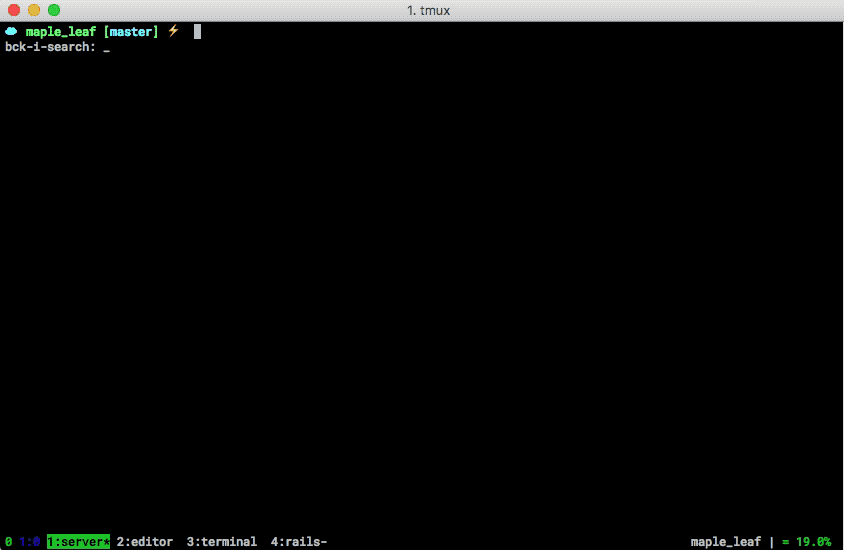The image size is (844, 550).
Task: Select the 1:server tmux window tab
Action: tap(78, 541)
